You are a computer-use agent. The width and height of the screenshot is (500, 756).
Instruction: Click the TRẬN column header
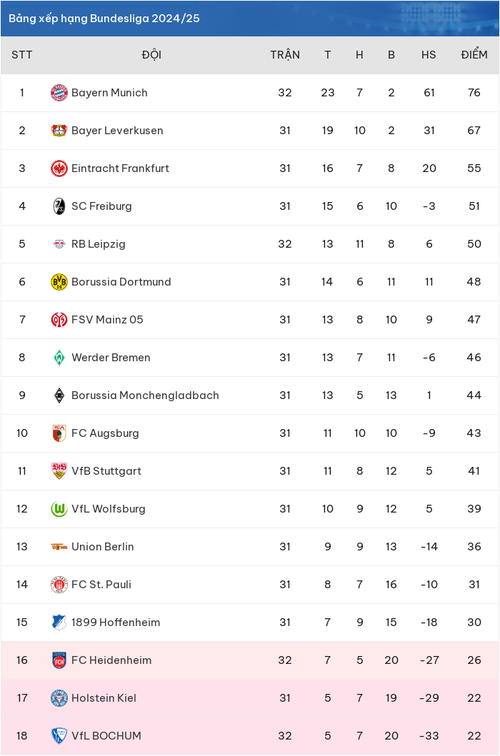click(x=285, y=55)
